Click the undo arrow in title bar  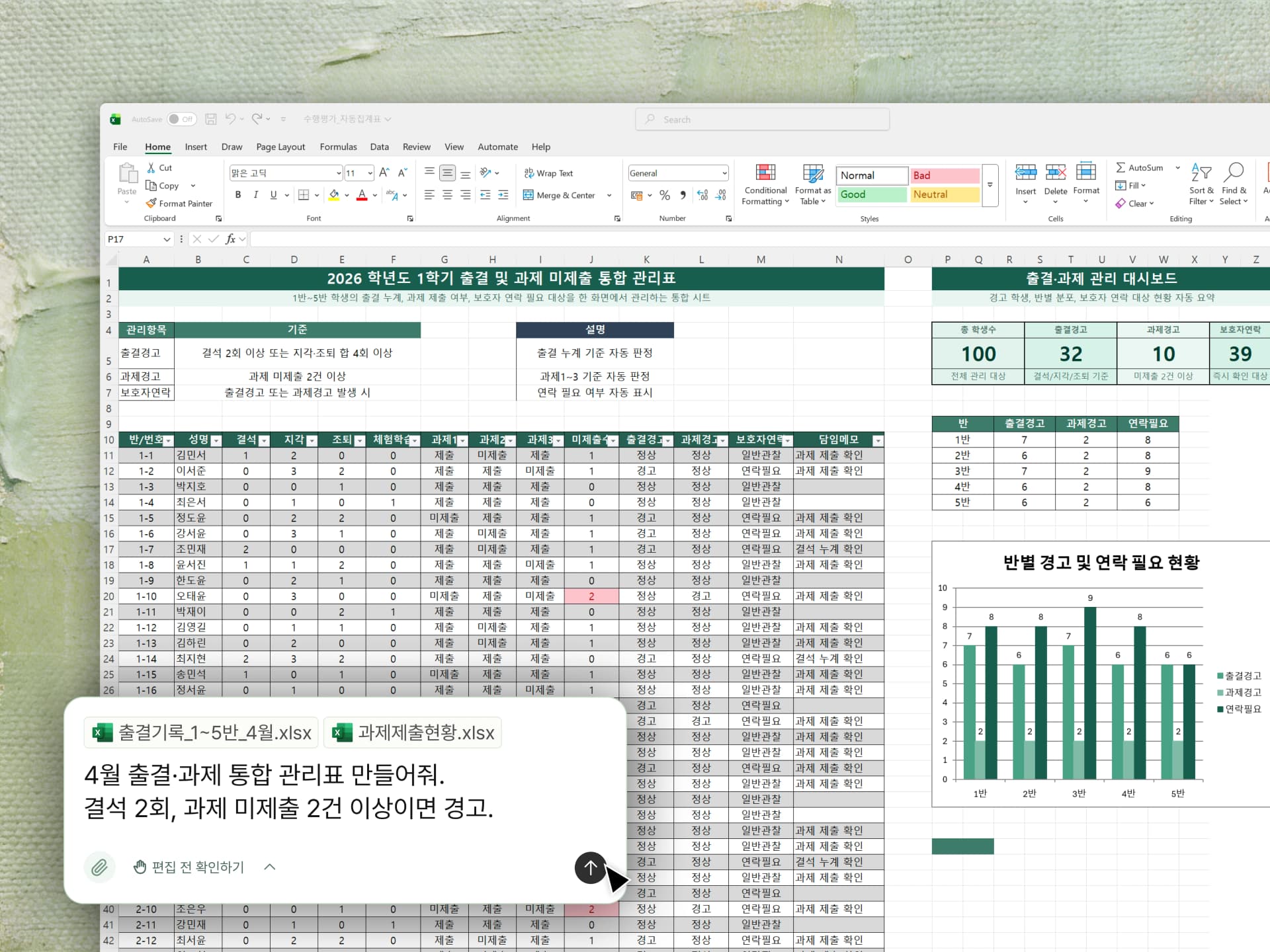pos(230,119)
